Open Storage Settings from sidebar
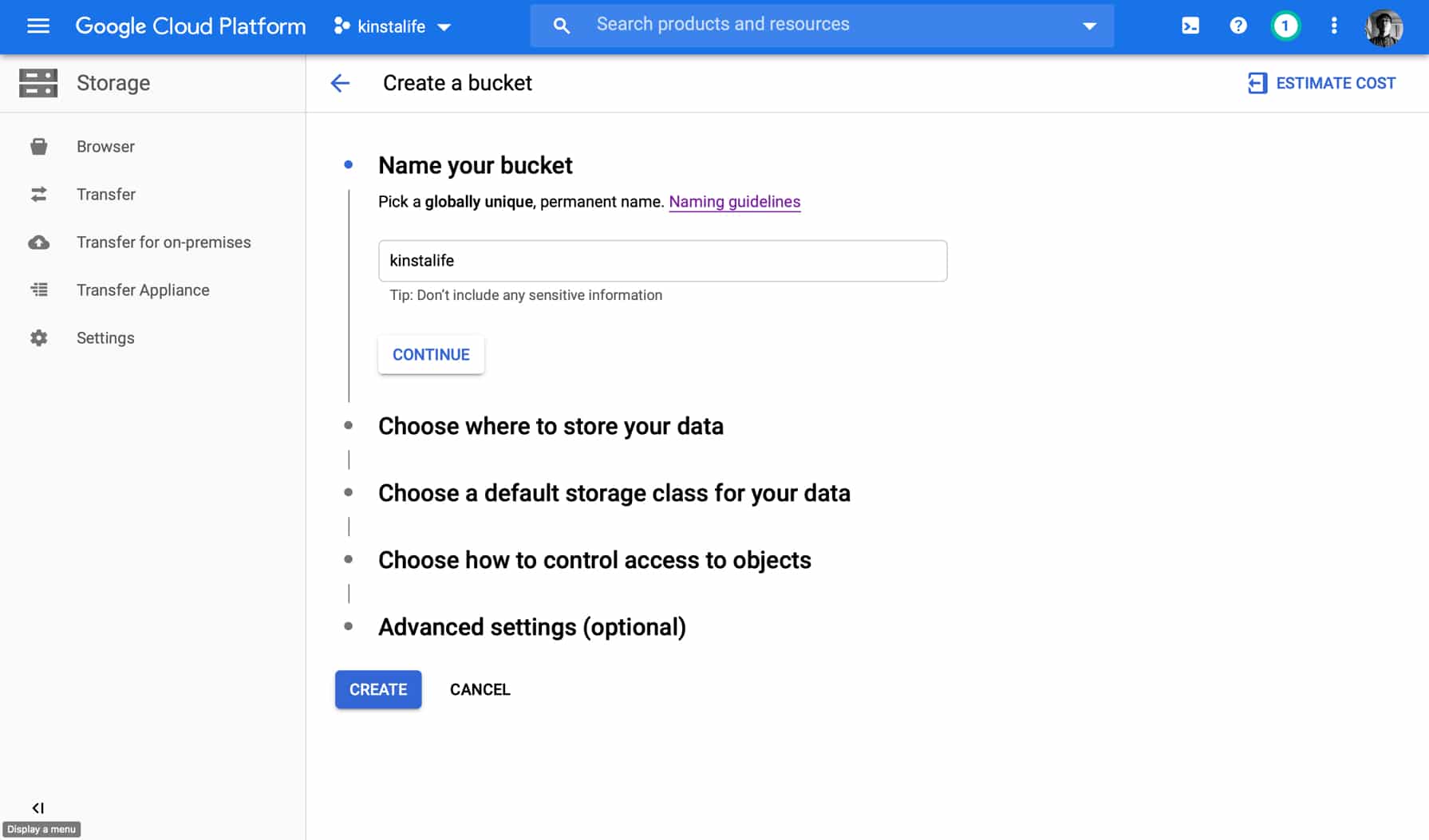This screenshot has height=840, width=1429. click(x=105, y=337)
